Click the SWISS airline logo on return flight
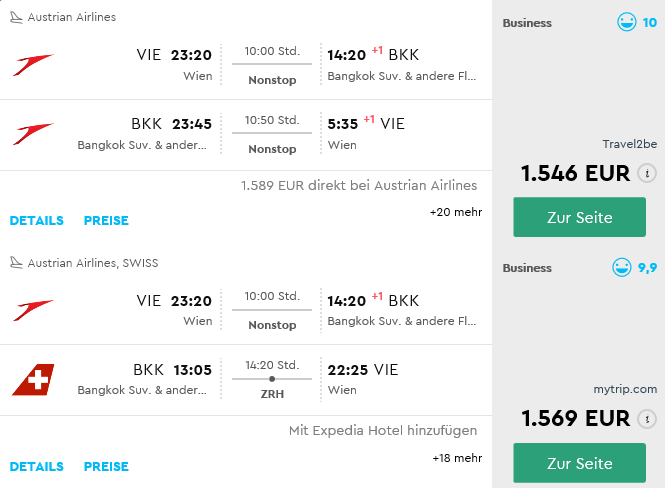This screenshot has width=665, height=488. [33, 379]
